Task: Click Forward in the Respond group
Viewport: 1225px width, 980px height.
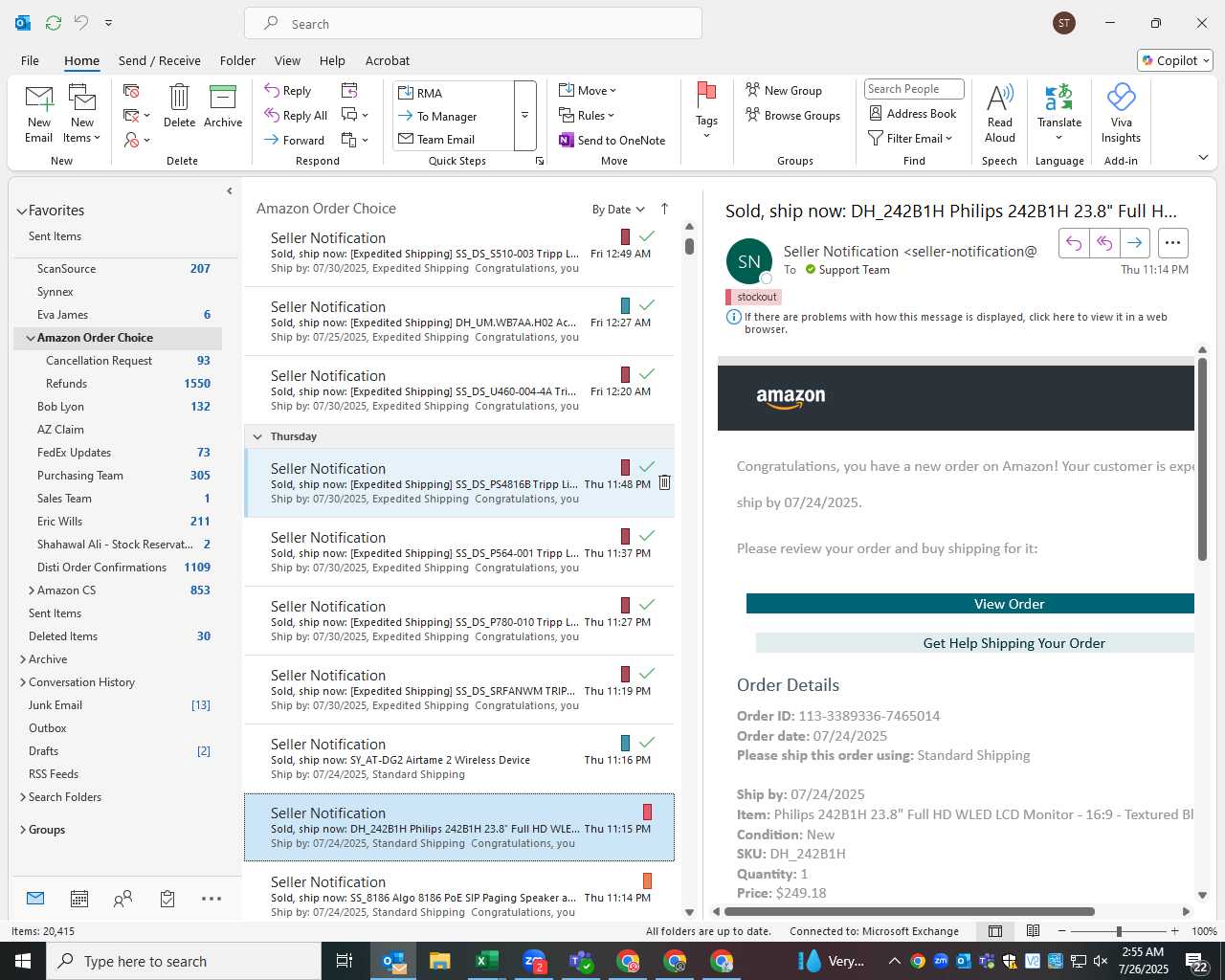Action: (x=294, y=140)
